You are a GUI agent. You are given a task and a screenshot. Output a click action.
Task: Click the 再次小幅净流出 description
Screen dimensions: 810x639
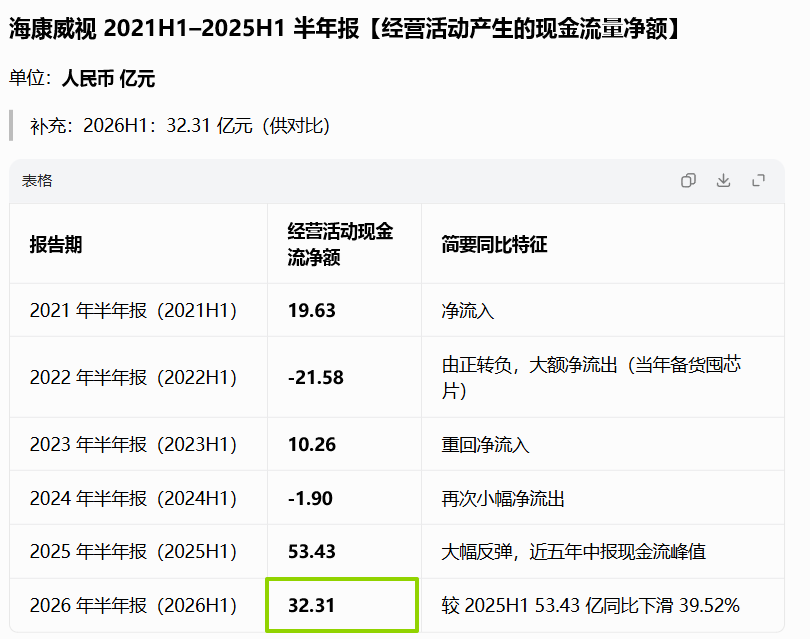[503, 499]
